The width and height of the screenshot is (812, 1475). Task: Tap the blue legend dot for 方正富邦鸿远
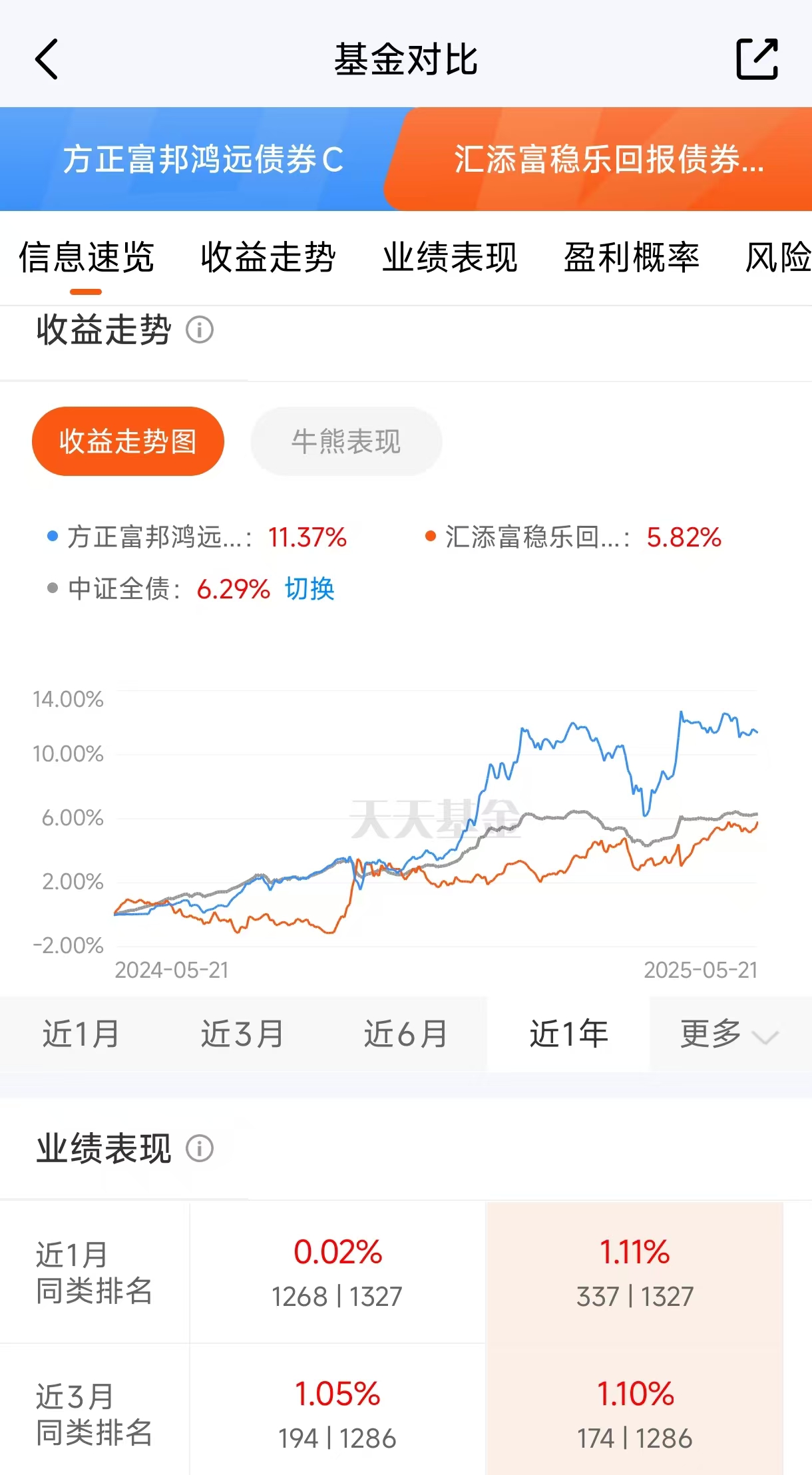pos(53,536)
